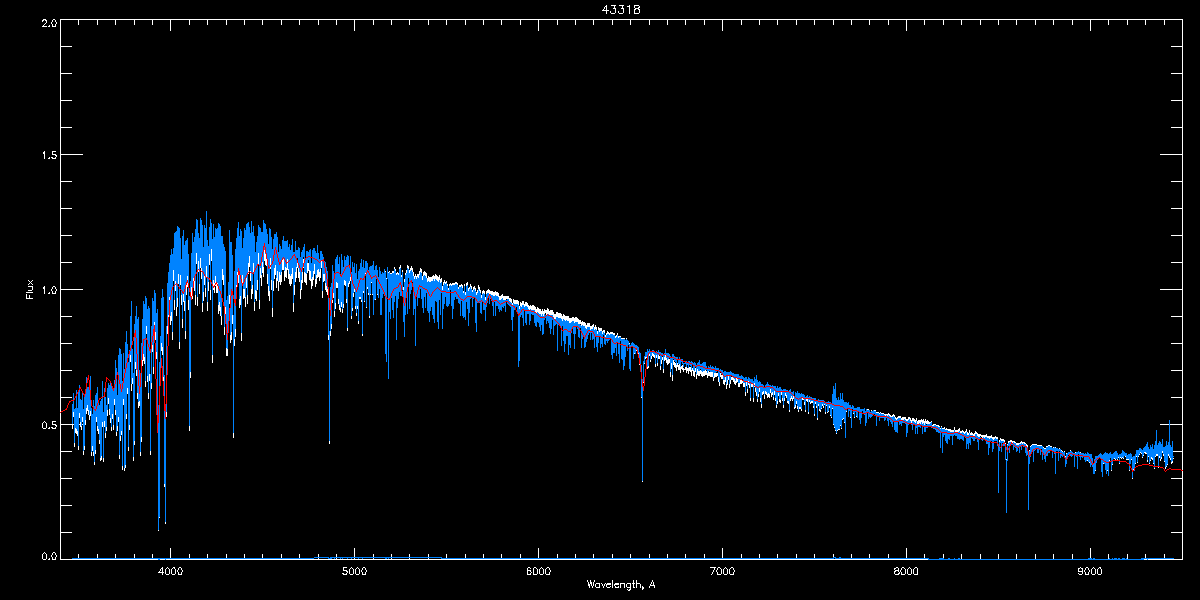Click the 2.0 flux tick label

tap(48, 22)
